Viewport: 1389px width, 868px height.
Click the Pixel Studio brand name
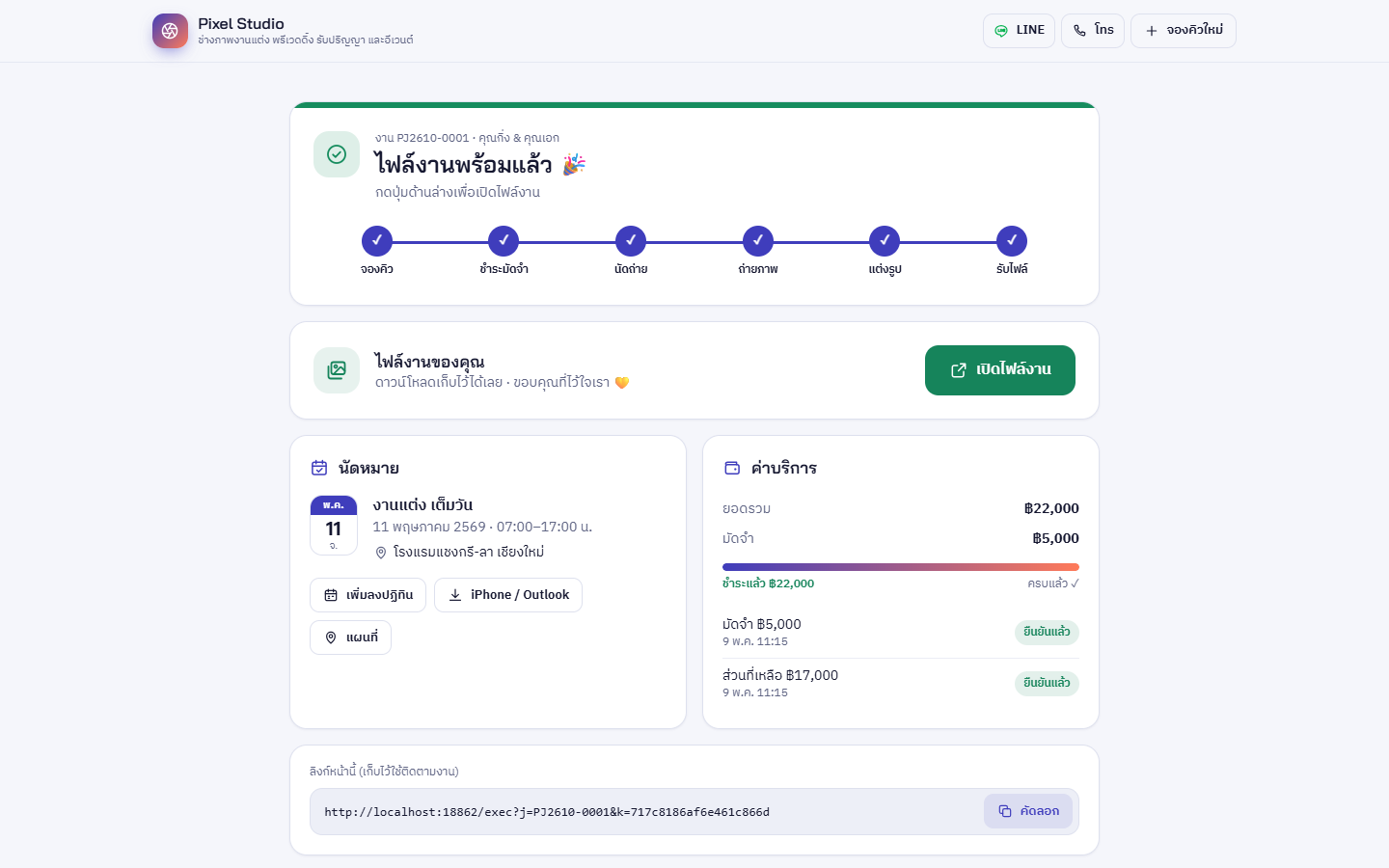[x=241, y=23]
